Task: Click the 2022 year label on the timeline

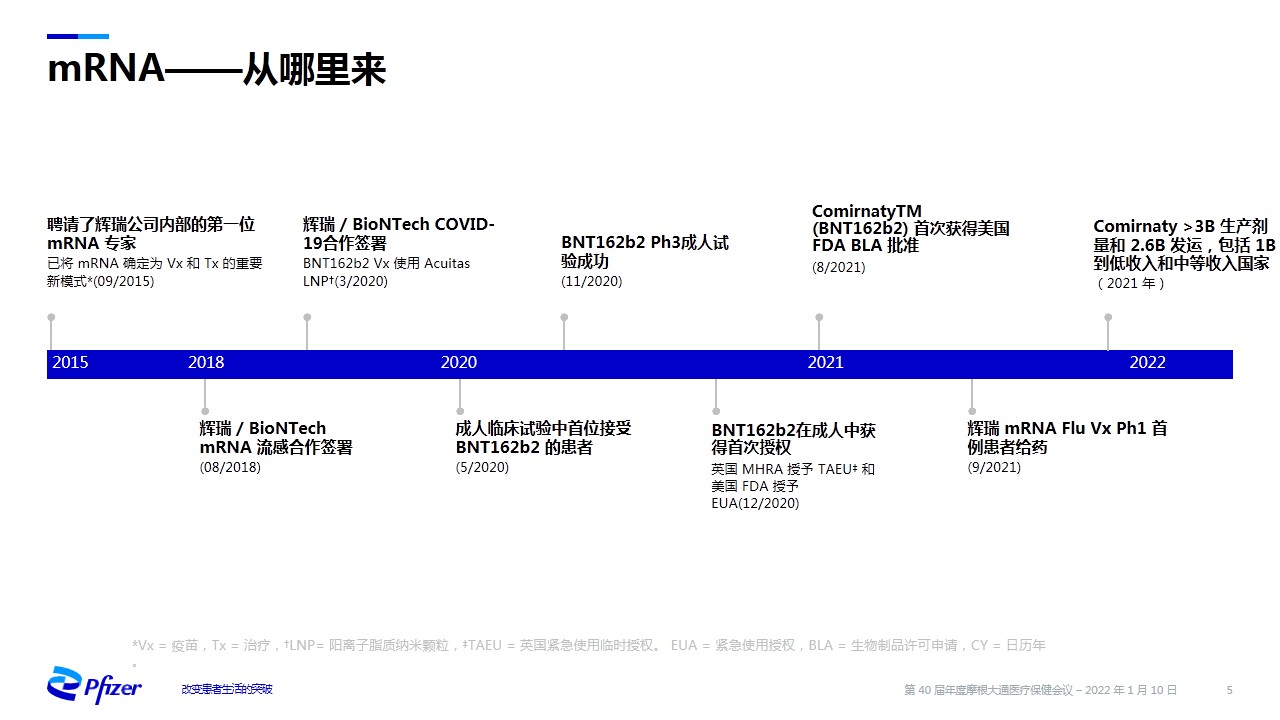Action: pos(1147,363)
